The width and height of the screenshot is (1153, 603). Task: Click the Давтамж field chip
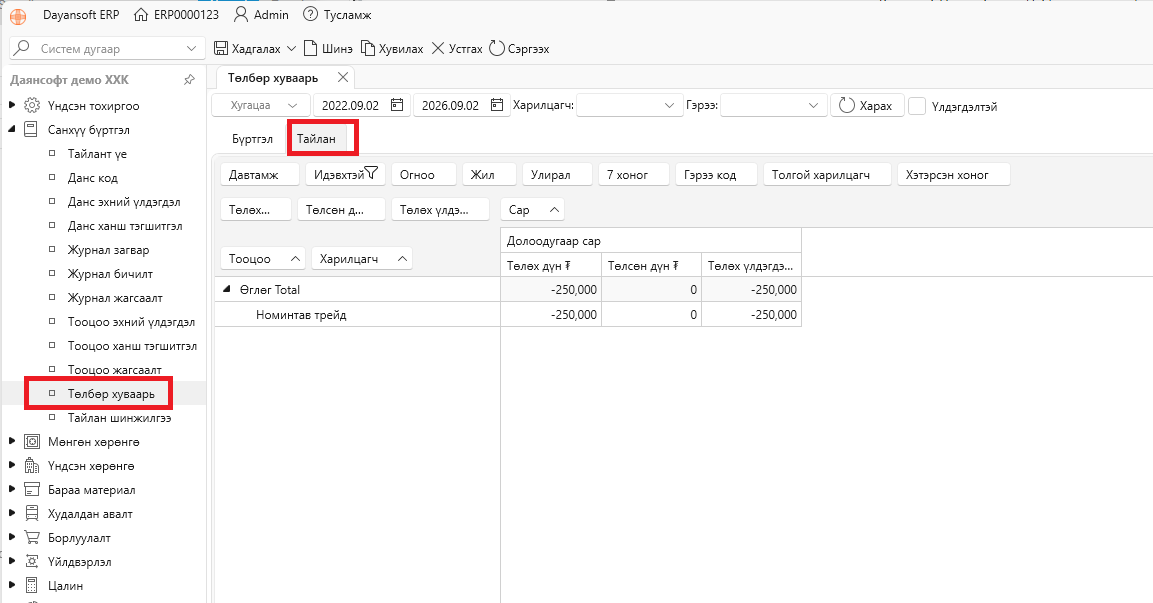[260, 175]
